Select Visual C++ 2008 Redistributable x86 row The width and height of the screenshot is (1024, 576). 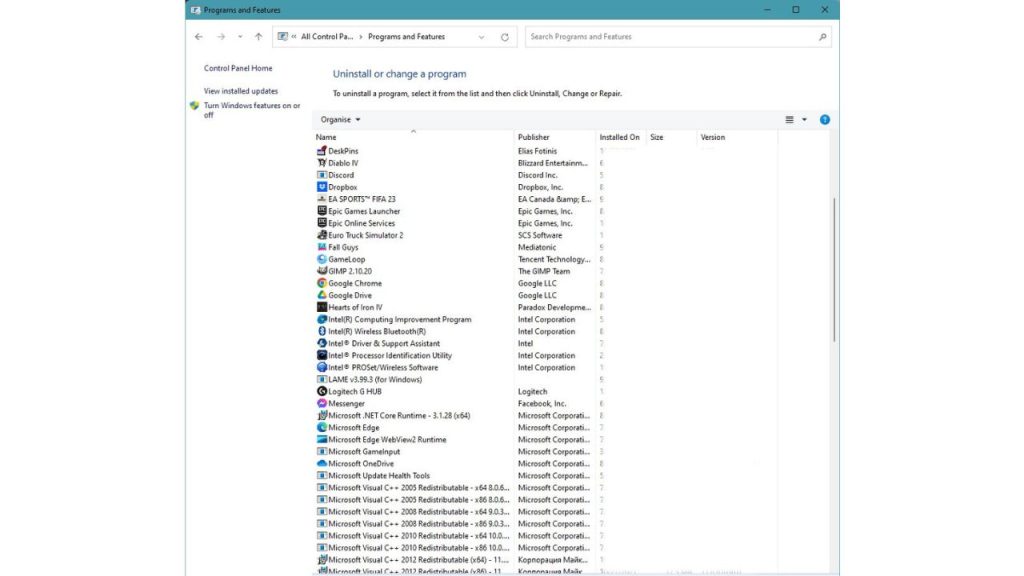click(545, 524)
